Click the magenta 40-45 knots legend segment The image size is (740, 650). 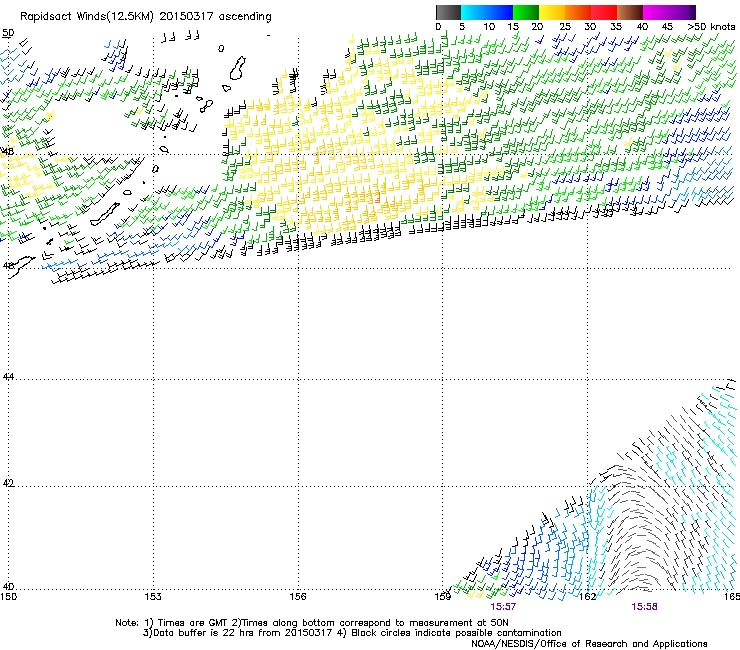pyautogui.click(x=656, y=12)
